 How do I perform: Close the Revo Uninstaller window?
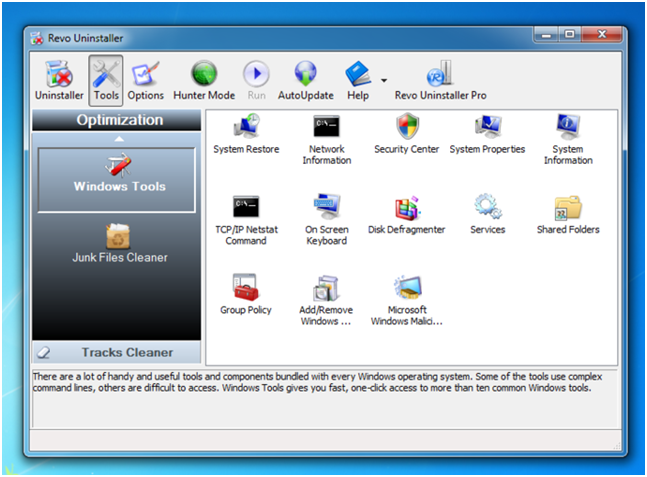click(602, 35)
